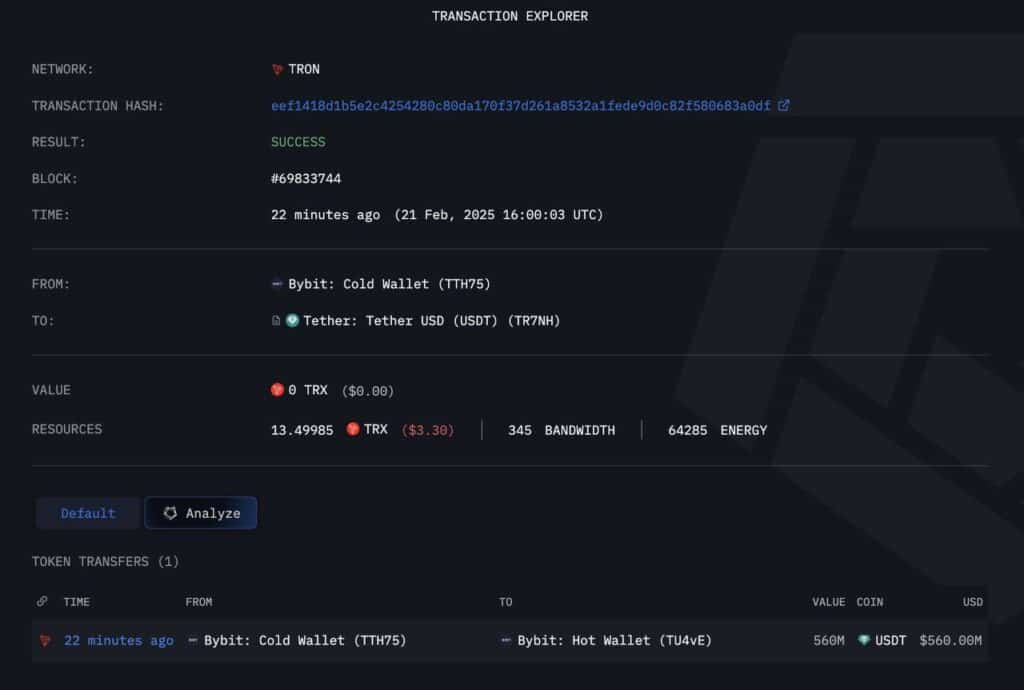Click the USD column header

pos(972,602)
